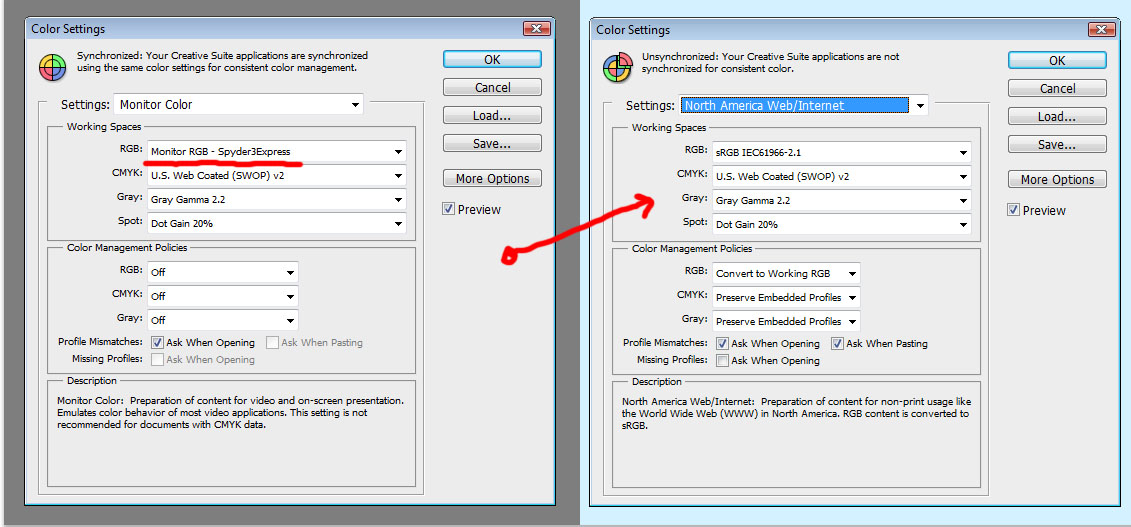Enable Missing Profiles Ask When Opening in right dialog
This screenshot has height=527, width=1131.
pos(723,360)
